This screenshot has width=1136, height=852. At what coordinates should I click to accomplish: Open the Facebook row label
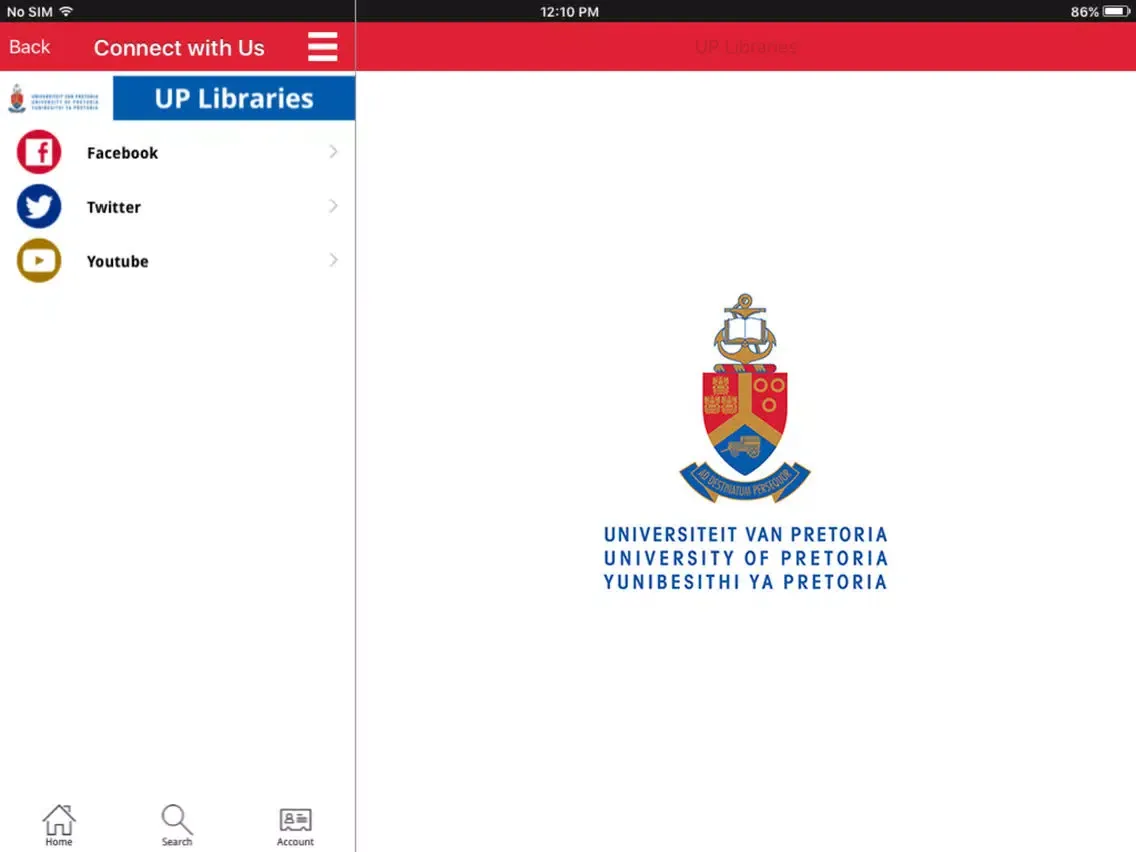(122, 153)
